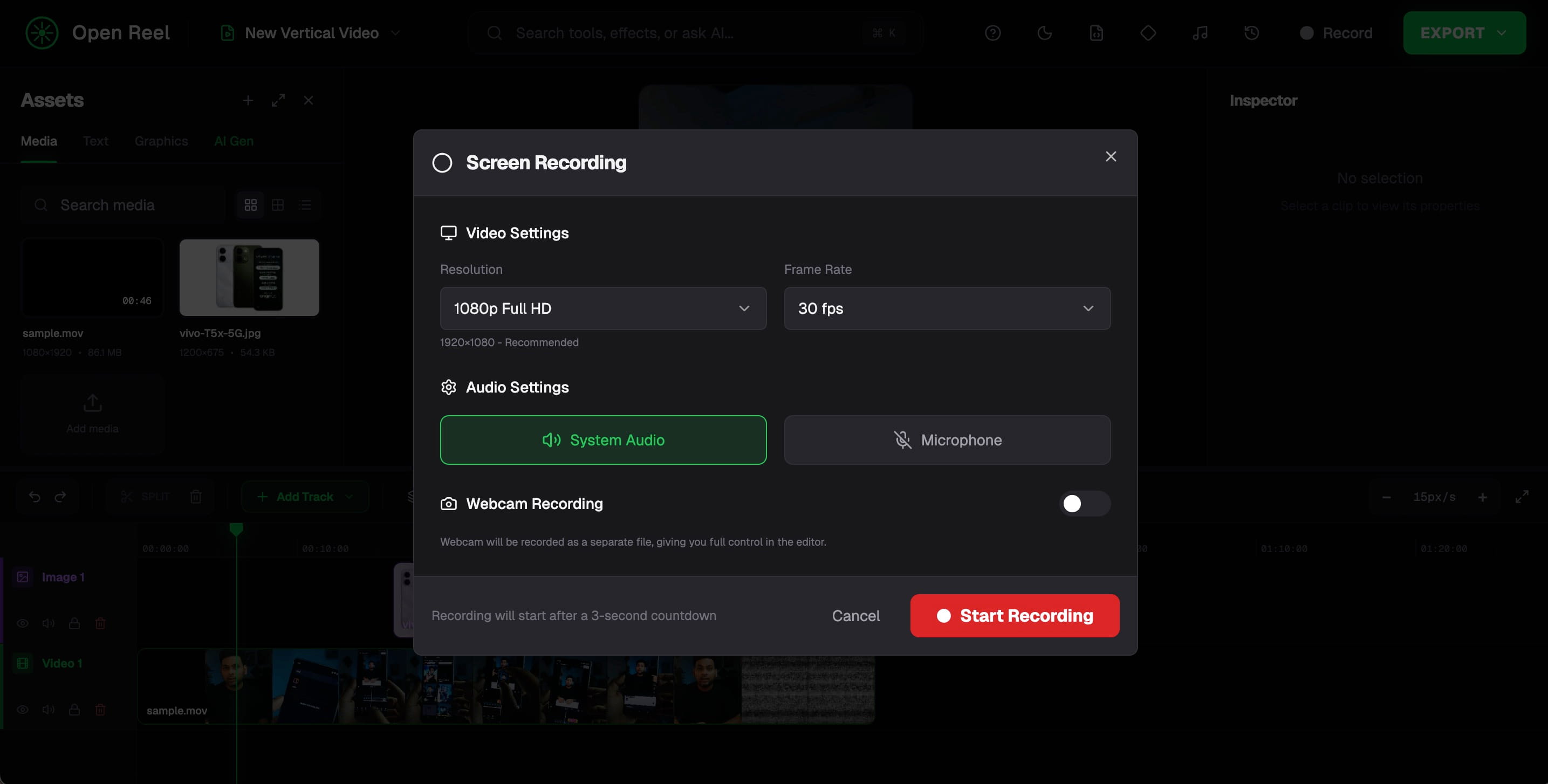Switch to the Text assets tab

click(x=95, y=141)
